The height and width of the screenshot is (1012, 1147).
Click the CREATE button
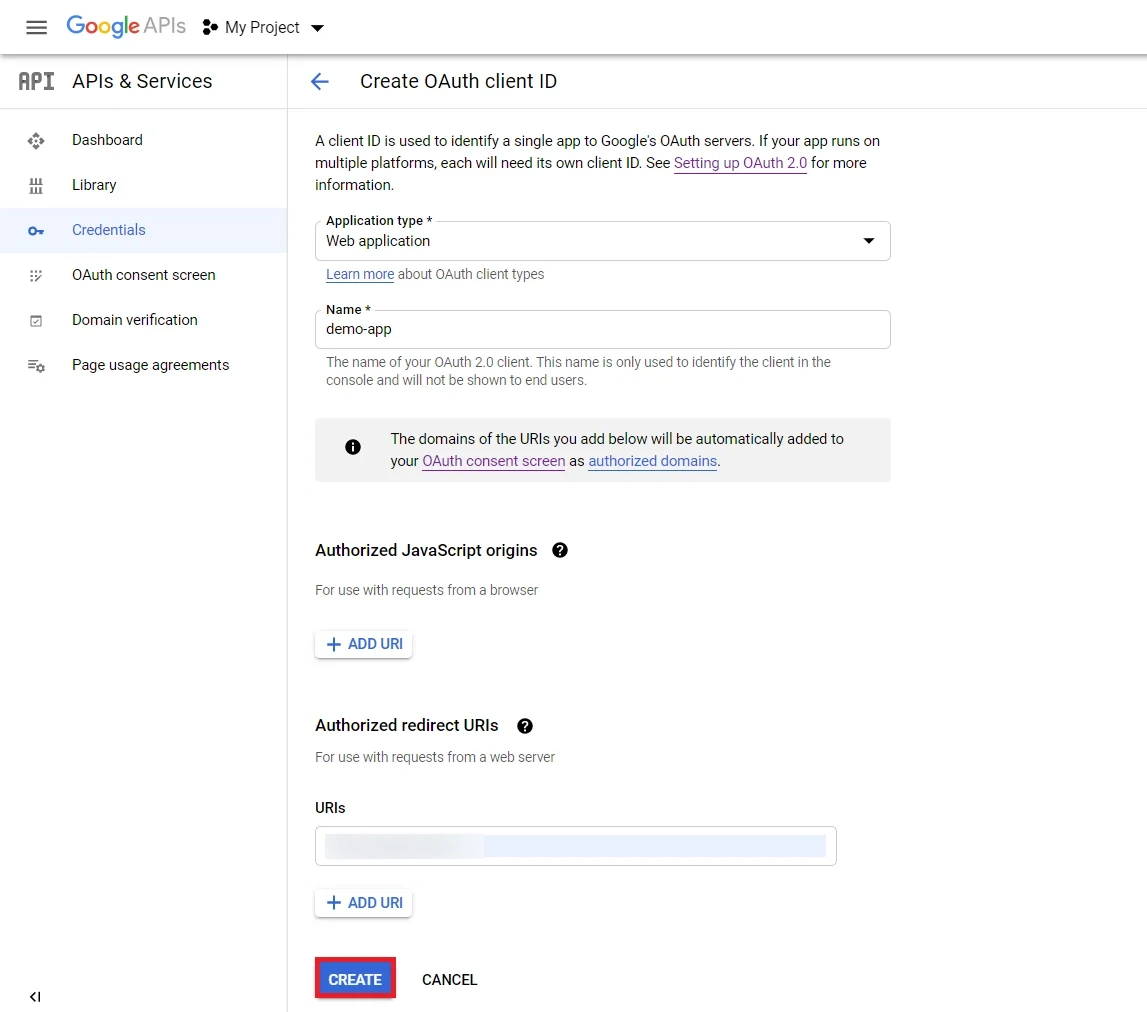pyautogui.click(x=355, y=979)
